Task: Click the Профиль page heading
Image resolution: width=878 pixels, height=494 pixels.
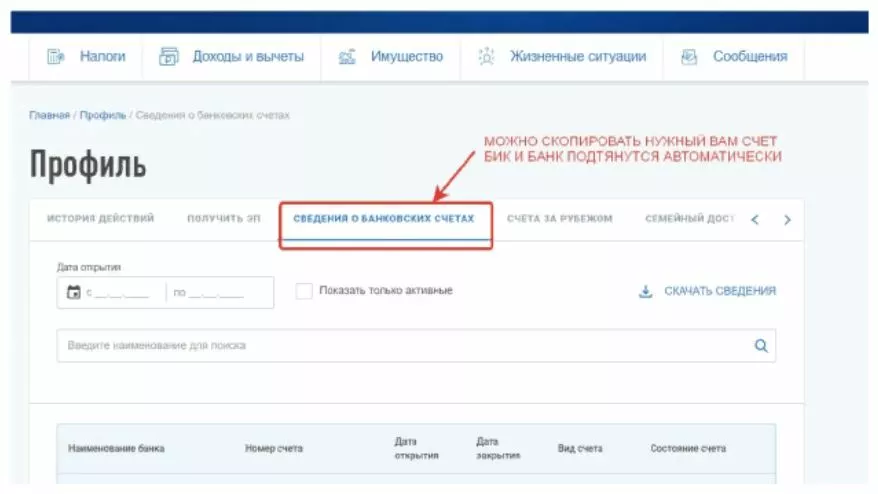Action: click(x=88, y=165)
